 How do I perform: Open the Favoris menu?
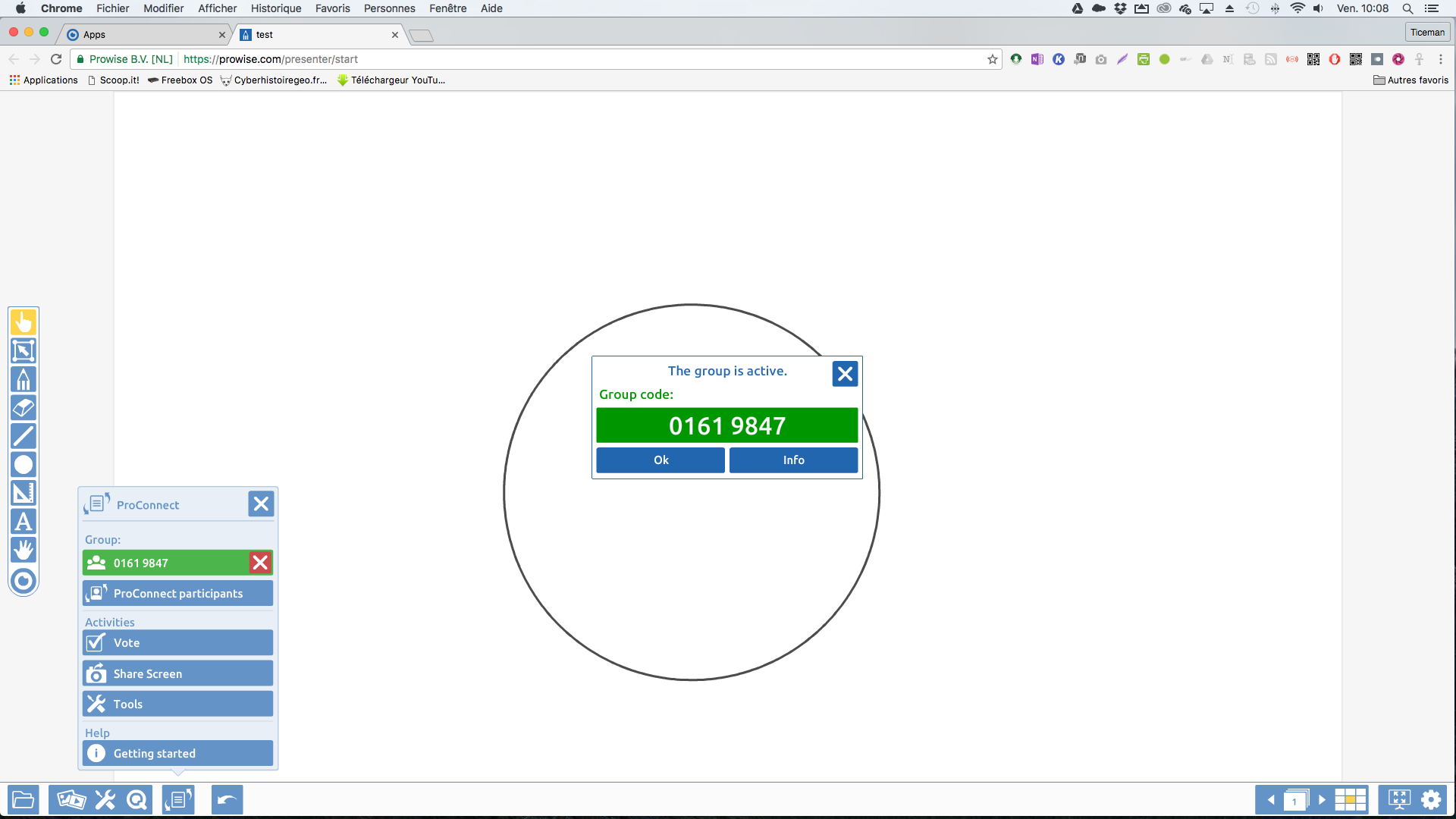332,8
